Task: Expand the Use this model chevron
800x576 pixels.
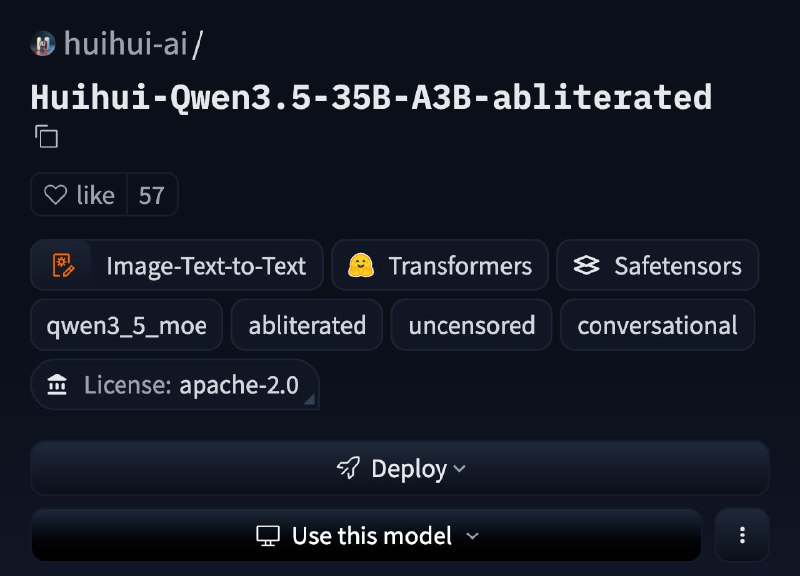Action: [x=473, y=536]
